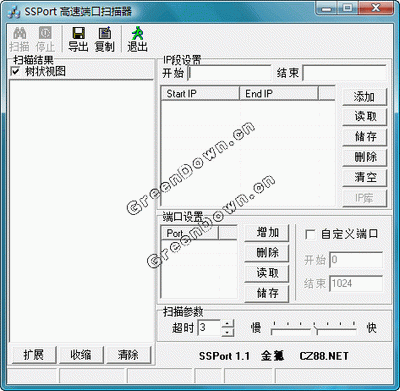Click the 退出 exit running man icon
Screen dimensions: 400x391
point(137,33)
